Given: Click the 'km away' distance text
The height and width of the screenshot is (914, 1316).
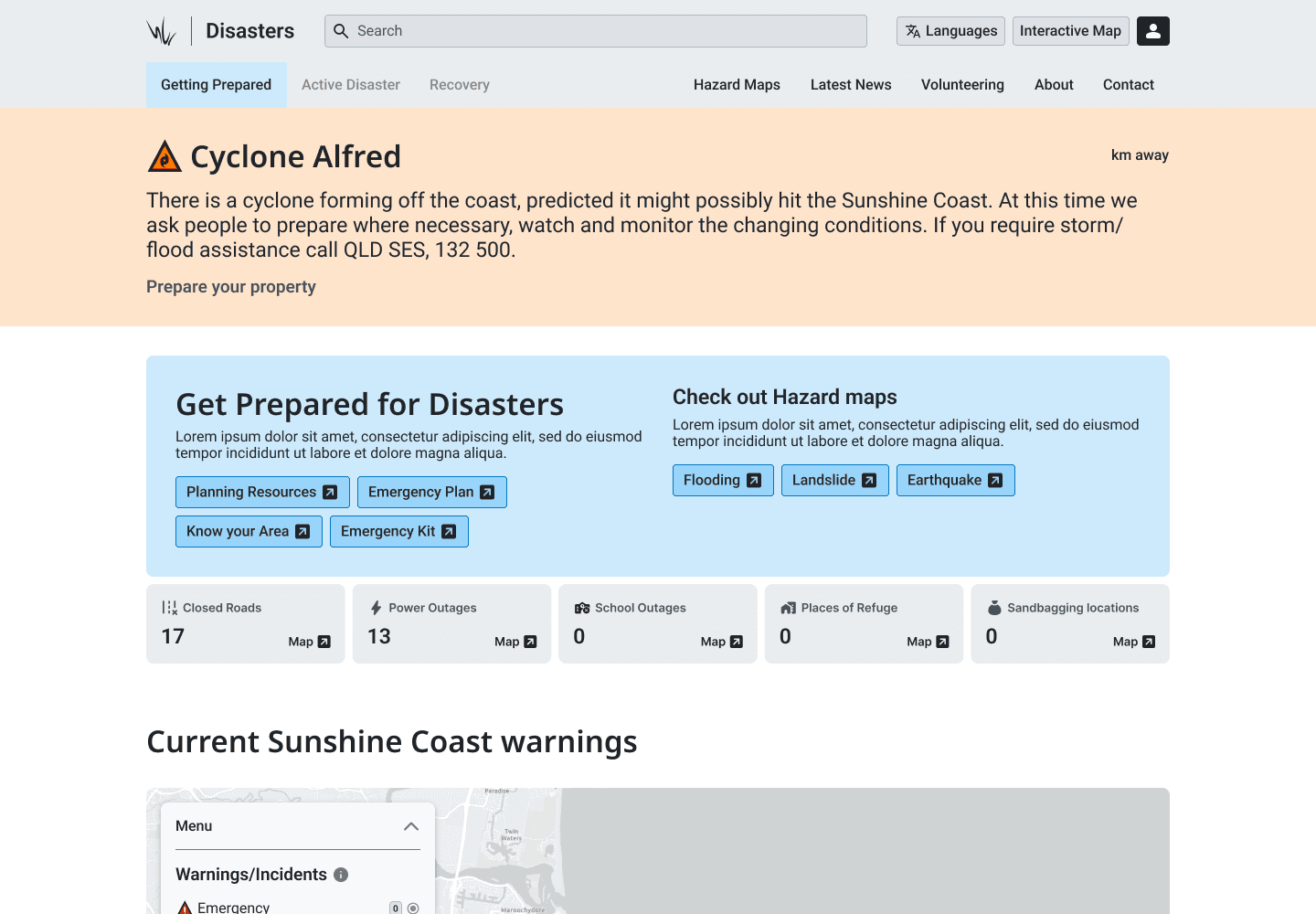Looking at the screenshot, I should [x=1140, y=155].
